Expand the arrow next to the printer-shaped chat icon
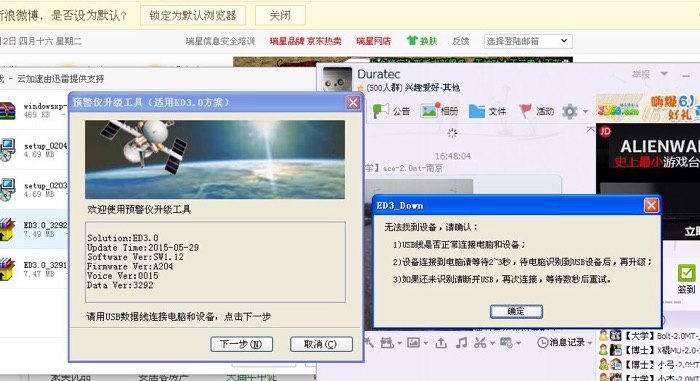 coord(400,343)
